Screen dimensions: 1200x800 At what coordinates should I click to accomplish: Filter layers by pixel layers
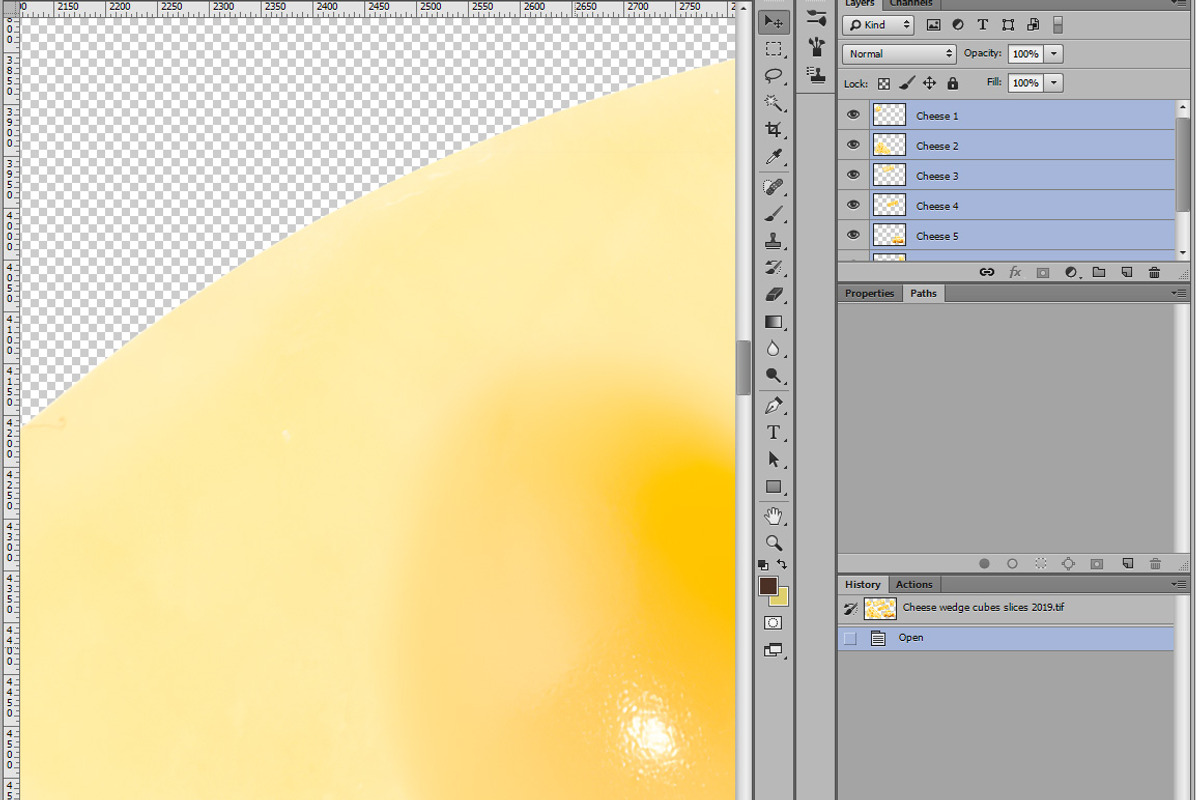(934, 25)
